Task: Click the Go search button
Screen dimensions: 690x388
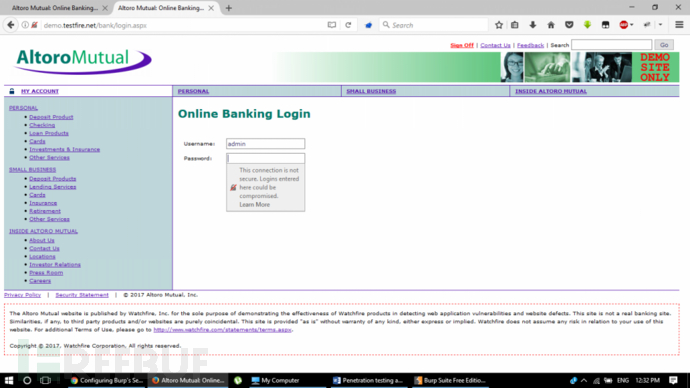Action: [664, 45]
